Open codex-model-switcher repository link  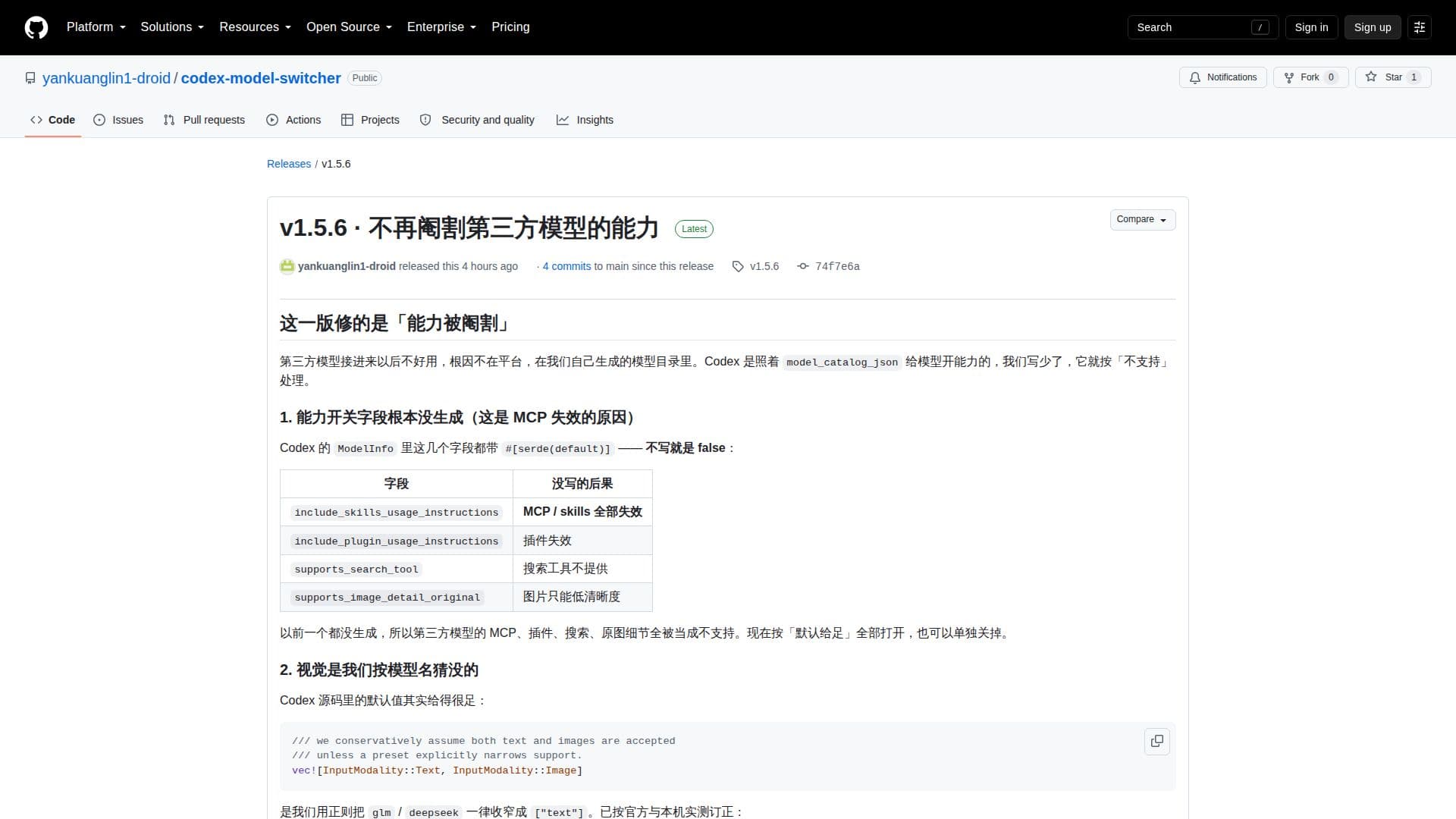pos(261,78)
